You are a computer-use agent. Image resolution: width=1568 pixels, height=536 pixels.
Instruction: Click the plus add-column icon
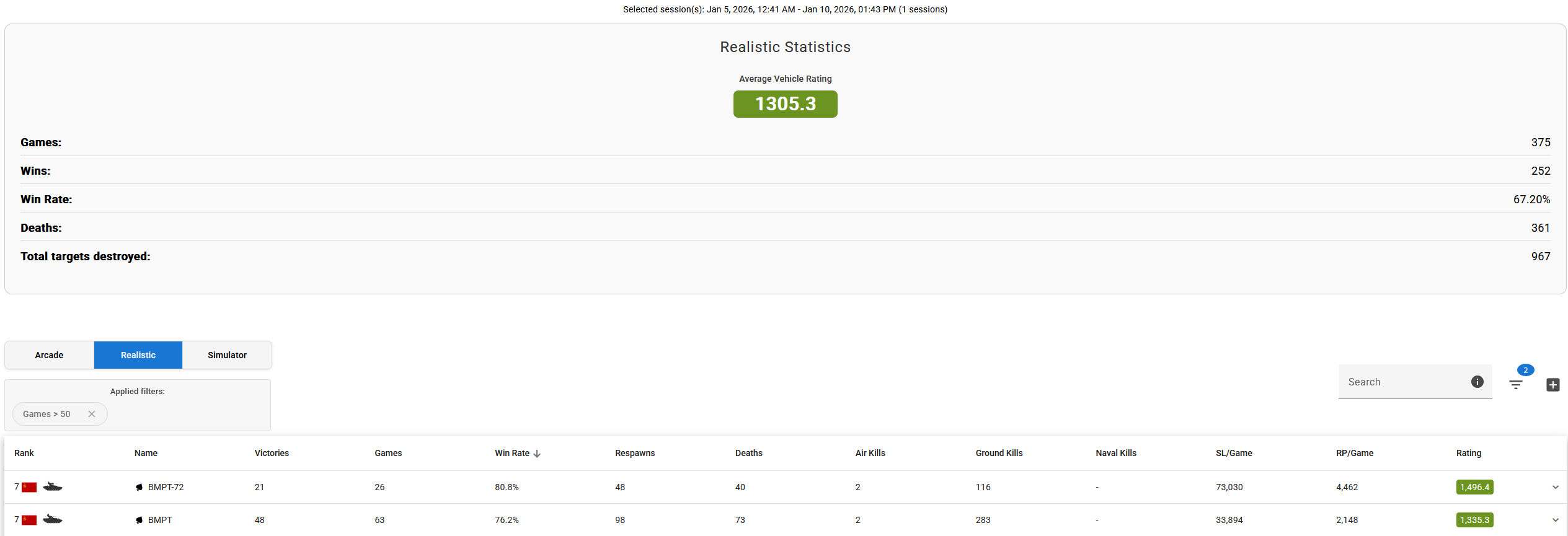coord(1552,385)
